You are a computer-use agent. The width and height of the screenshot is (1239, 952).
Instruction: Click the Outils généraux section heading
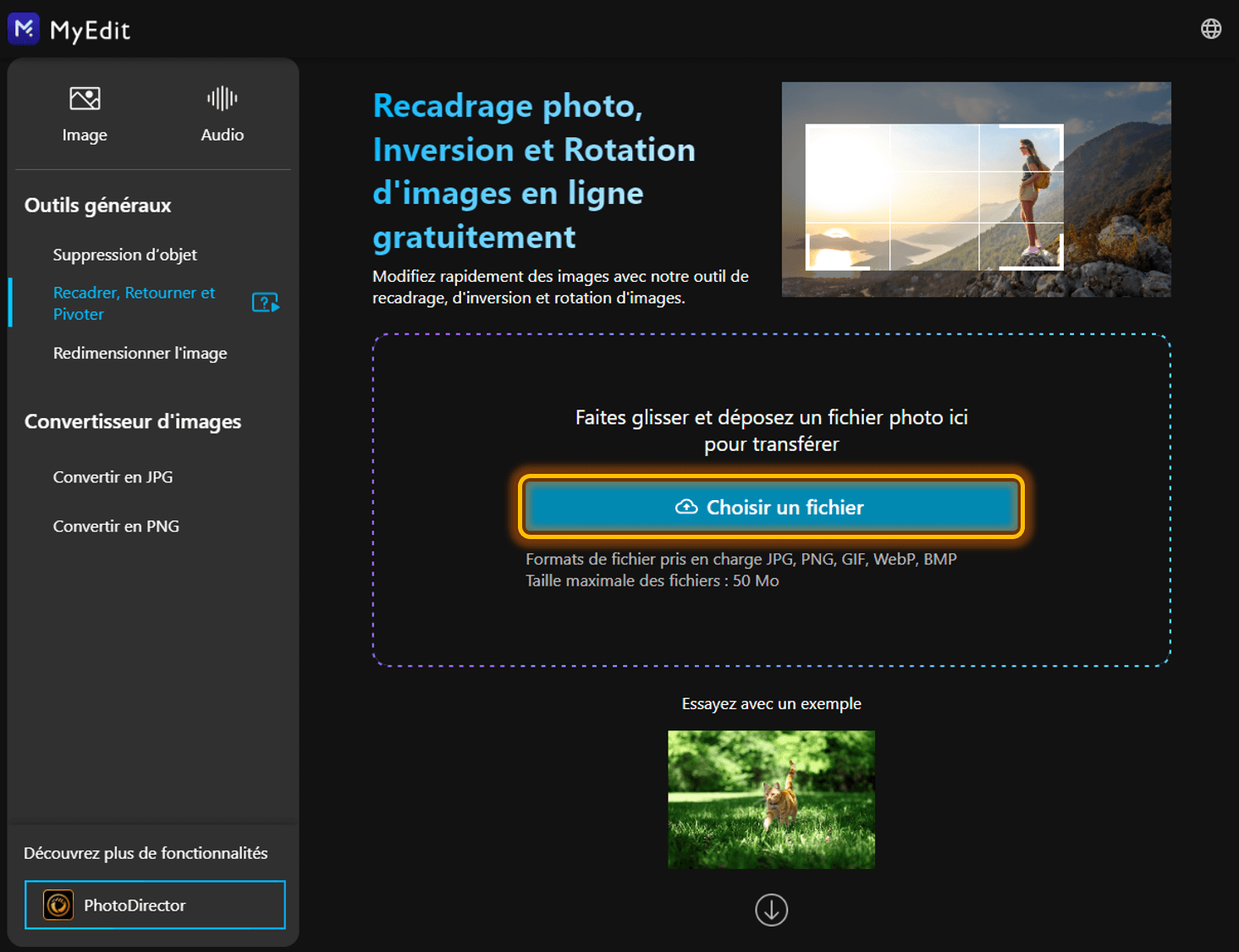click(x=97, y=206)
